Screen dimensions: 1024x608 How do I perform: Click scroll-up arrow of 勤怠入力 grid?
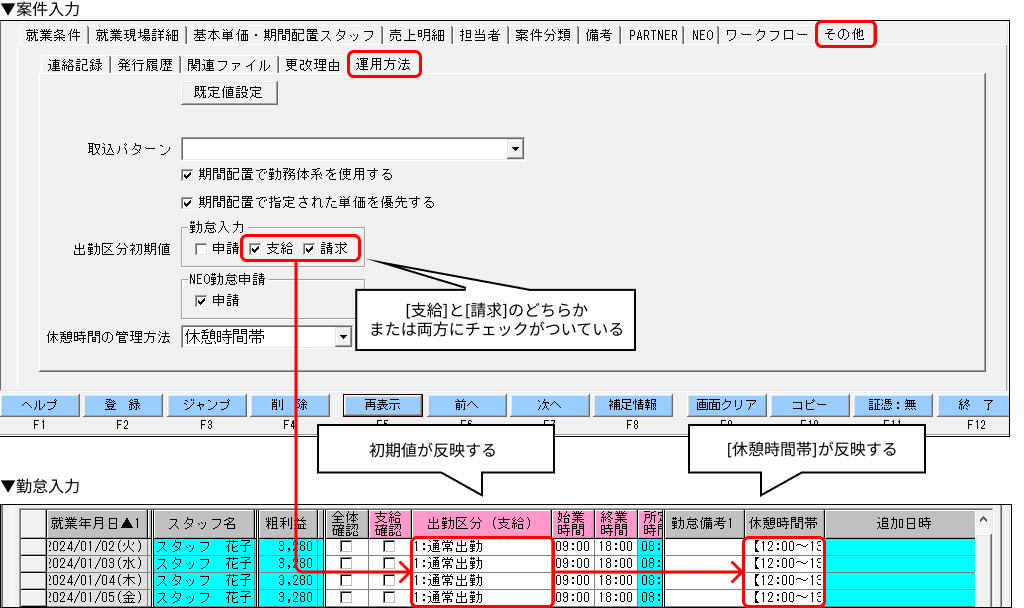984,520
